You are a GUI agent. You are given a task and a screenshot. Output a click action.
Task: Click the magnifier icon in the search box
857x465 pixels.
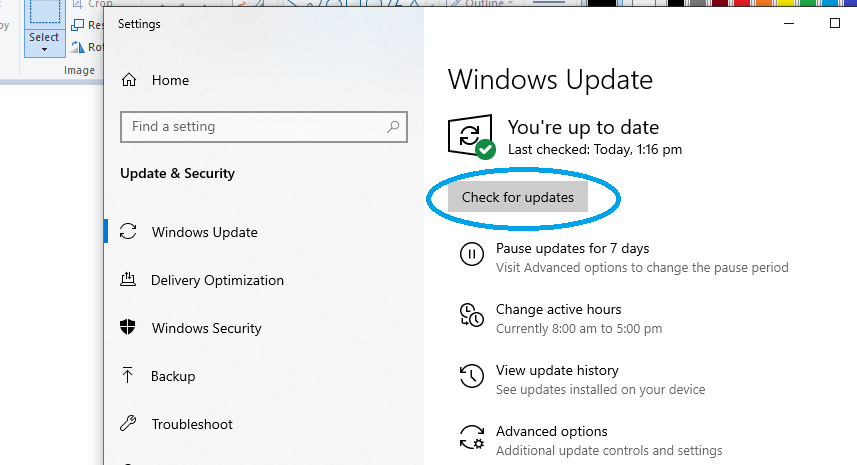click(x=394, y=127)
